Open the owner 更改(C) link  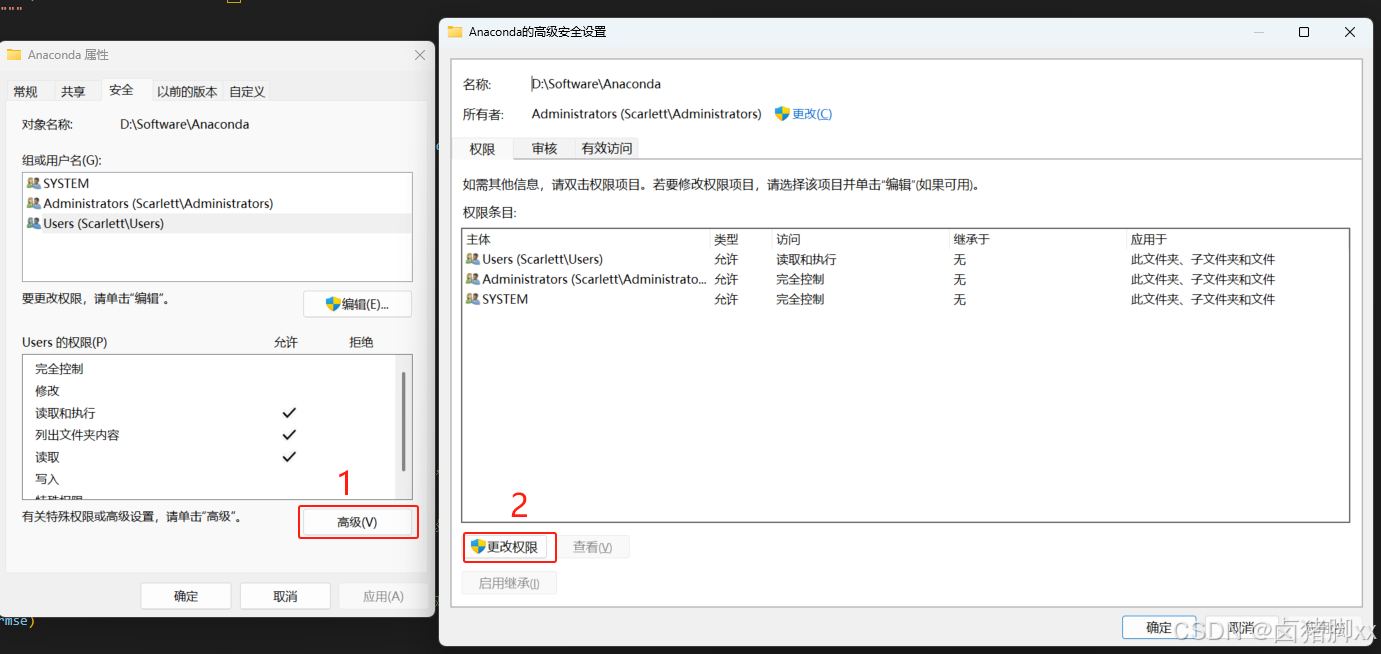pyautogui.click(x=814, y=113)
